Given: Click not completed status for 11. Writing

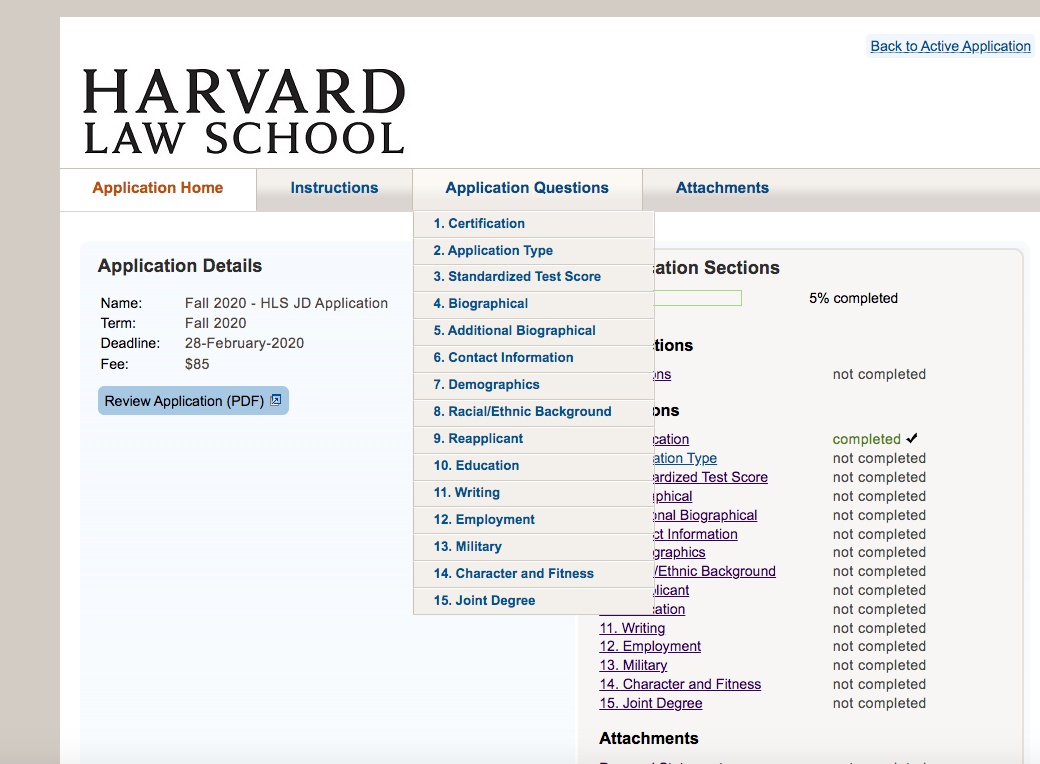Looking at the screenshot, I should pyautogui.click(x=879, y=628).
